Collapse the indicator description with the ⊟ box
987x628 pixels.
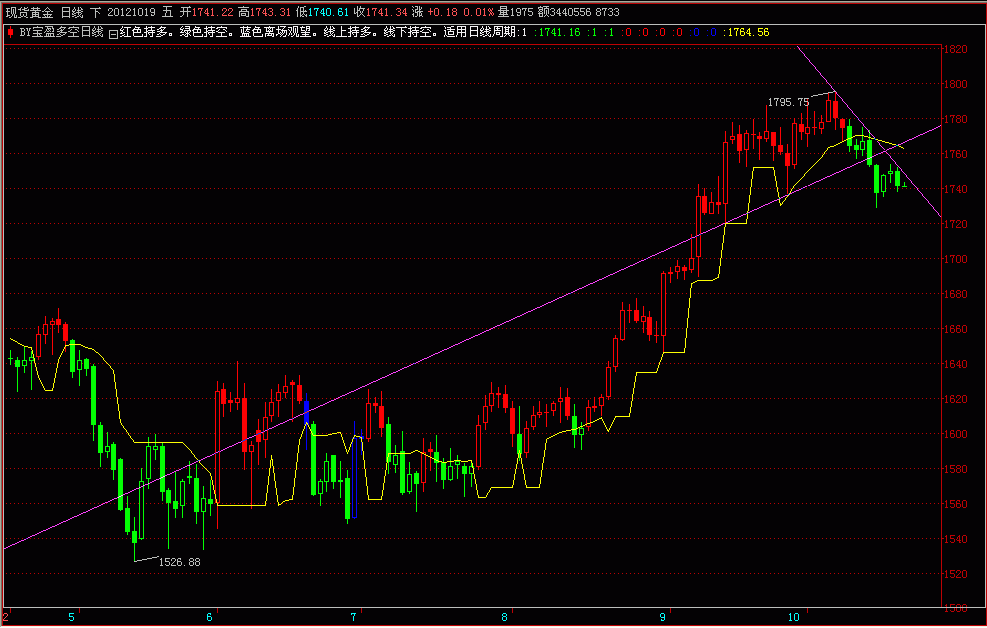[113, 33]
